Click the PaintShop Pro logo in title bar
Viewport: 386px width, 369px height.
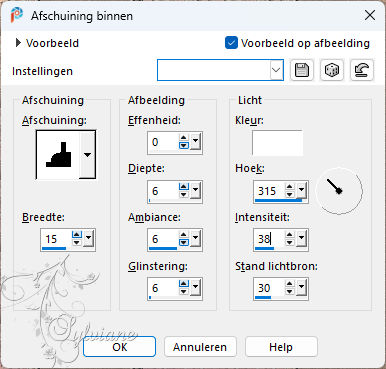(x=16, y=15)
